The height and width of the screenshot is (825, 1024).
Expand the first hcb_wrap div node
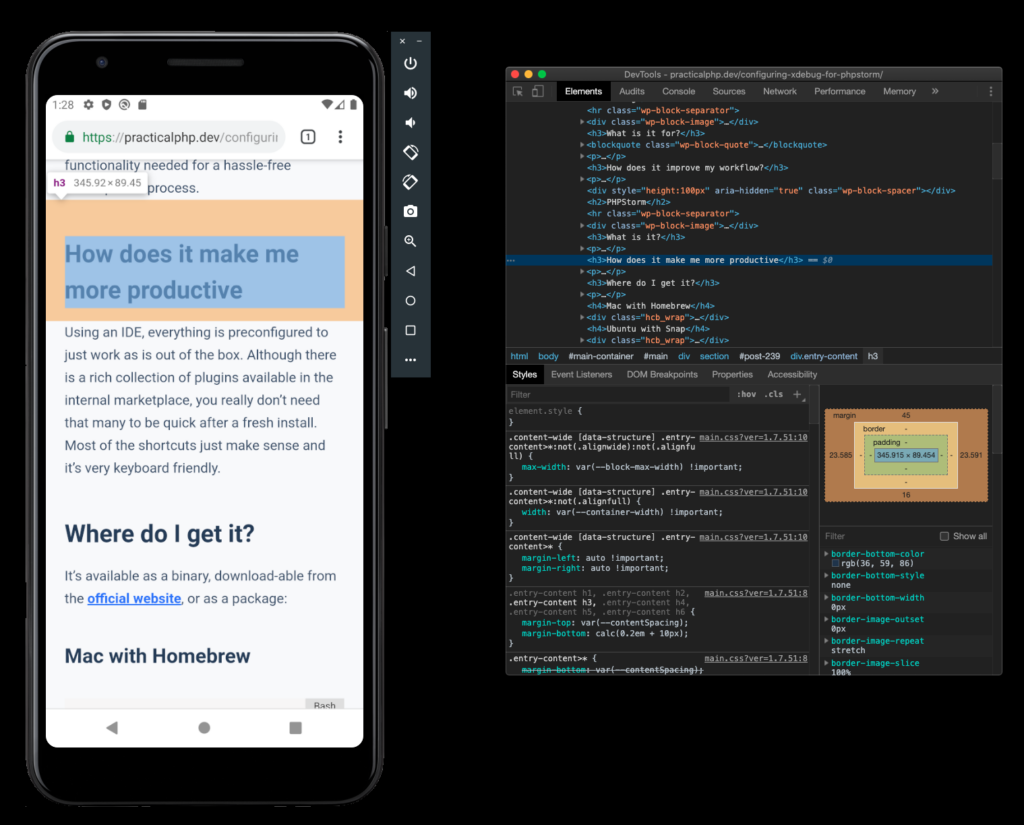coord(582,317)
